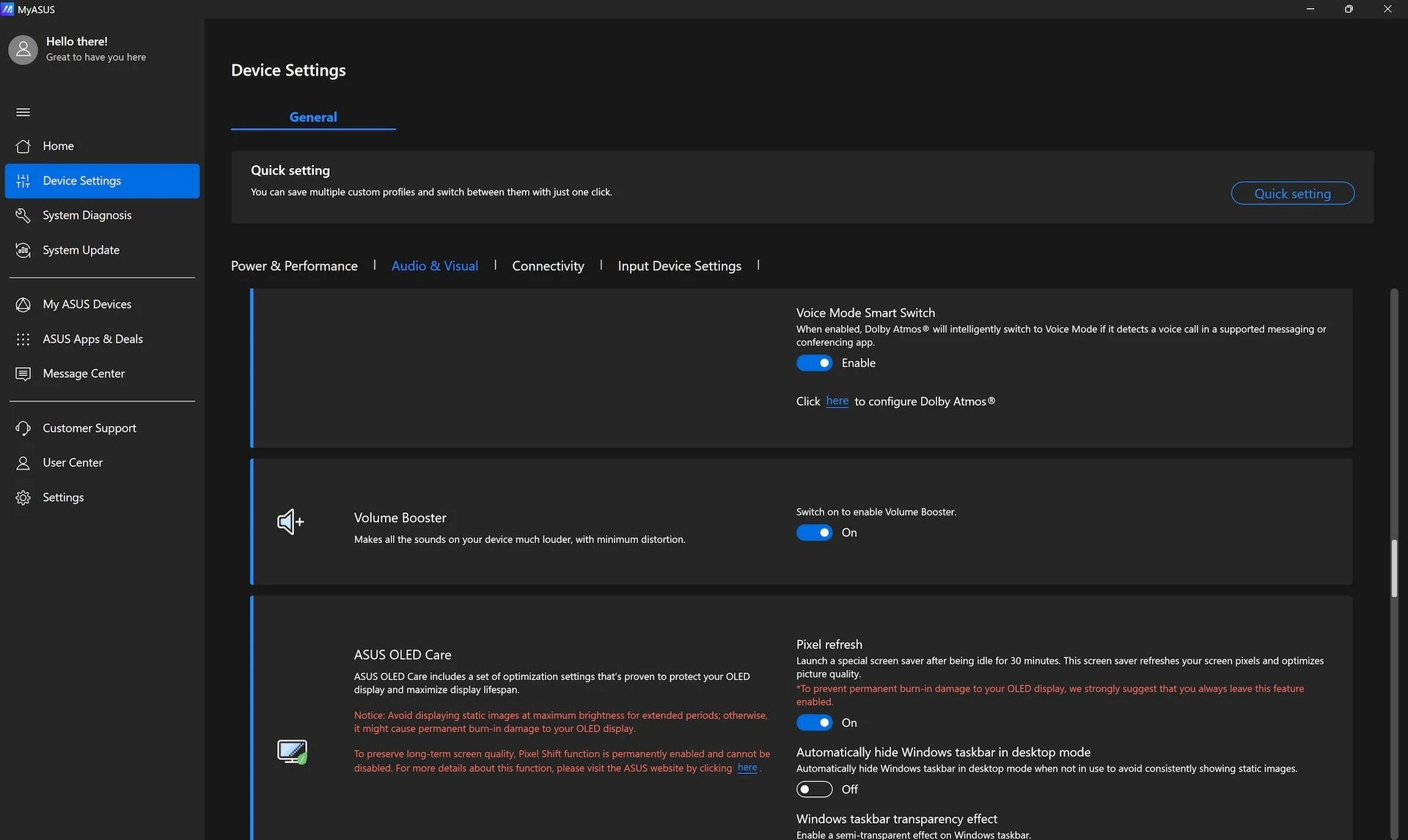The image size is (1408, 840).
Task: Click the Device Settings sliders icon
Action: tap(23, 181)
